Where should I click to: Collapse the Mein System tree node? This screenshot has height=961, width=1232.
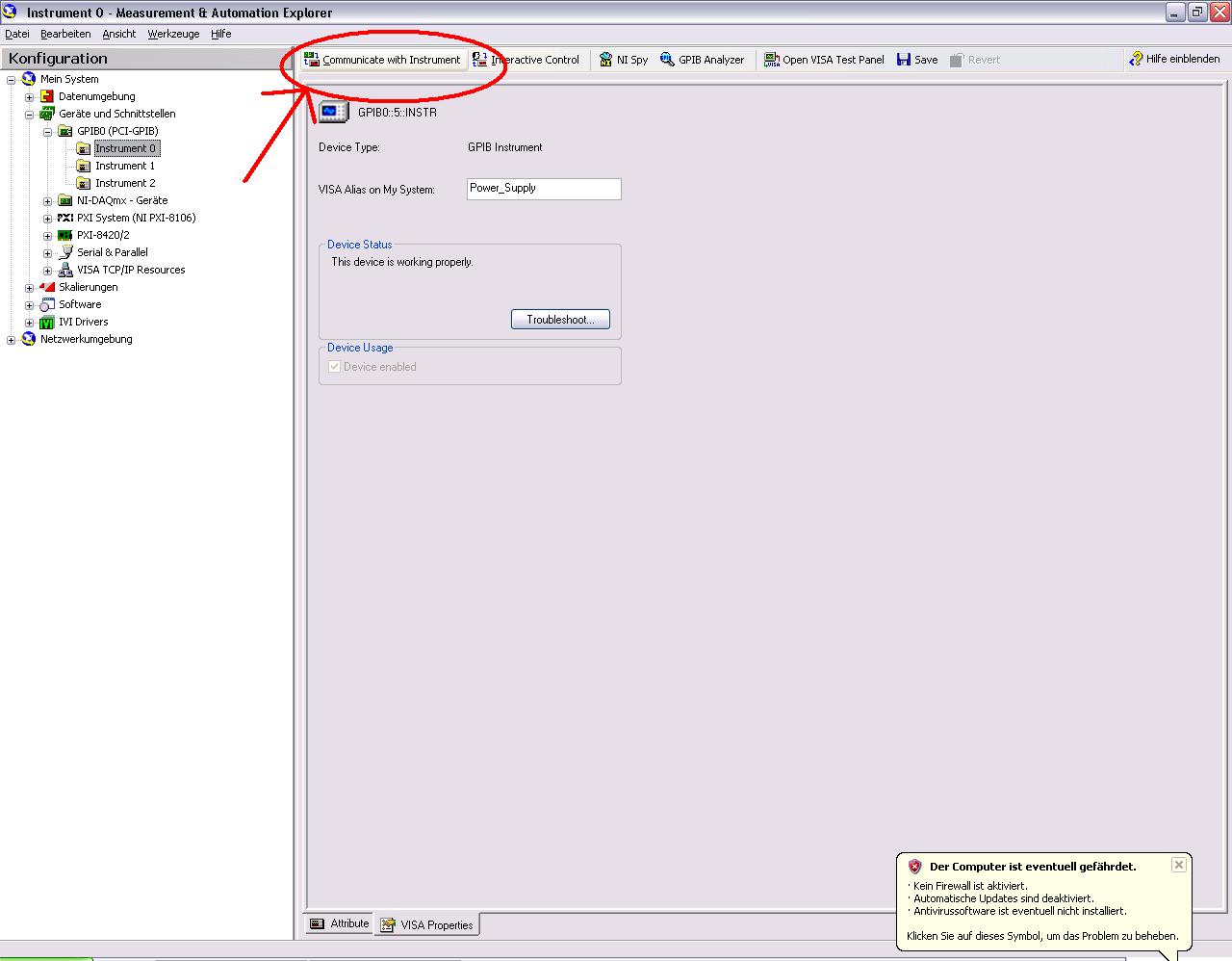[12, 80]
